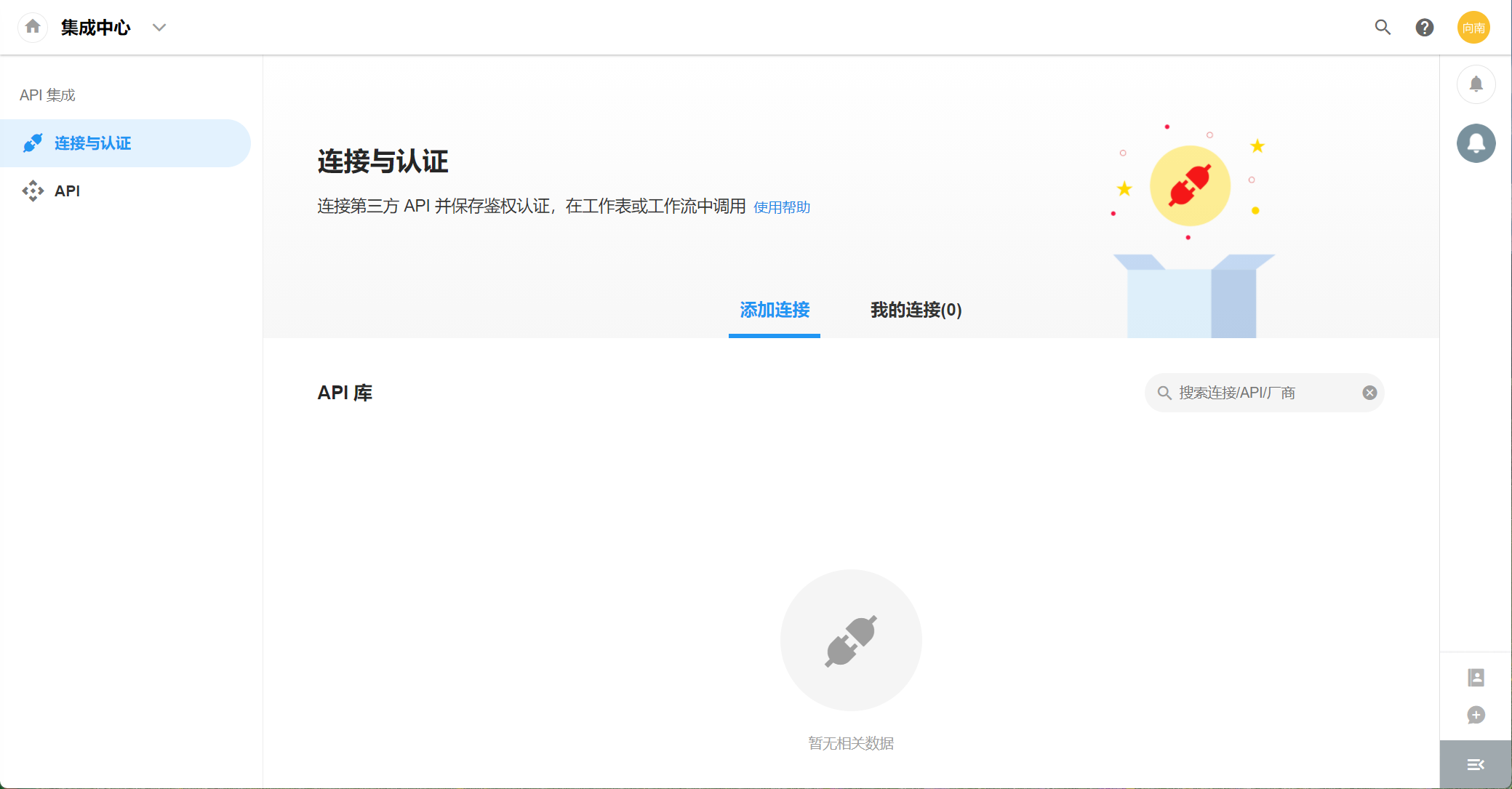
Task: Click the chat plus bubble icon
Action: tap(1476, 715)
